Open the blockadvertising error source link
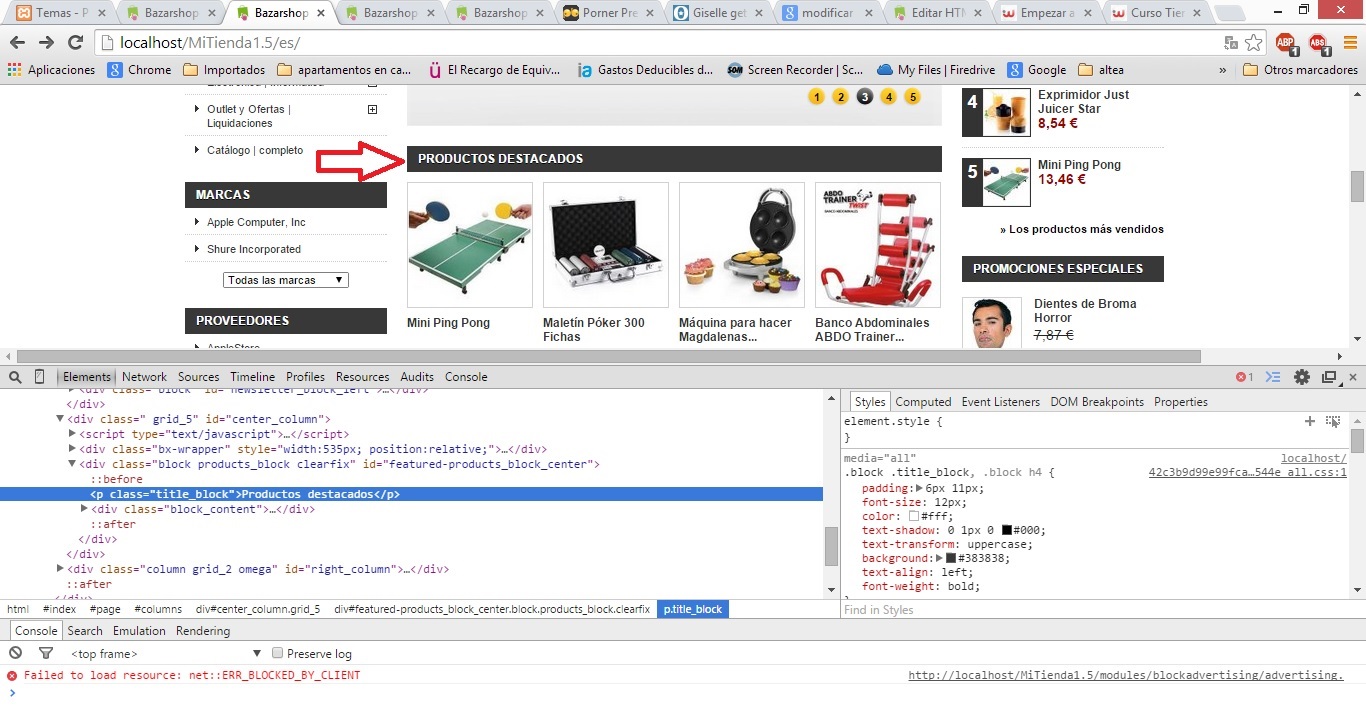The width and height of the screenshot is (1366, 728). tap(1126, 675)
